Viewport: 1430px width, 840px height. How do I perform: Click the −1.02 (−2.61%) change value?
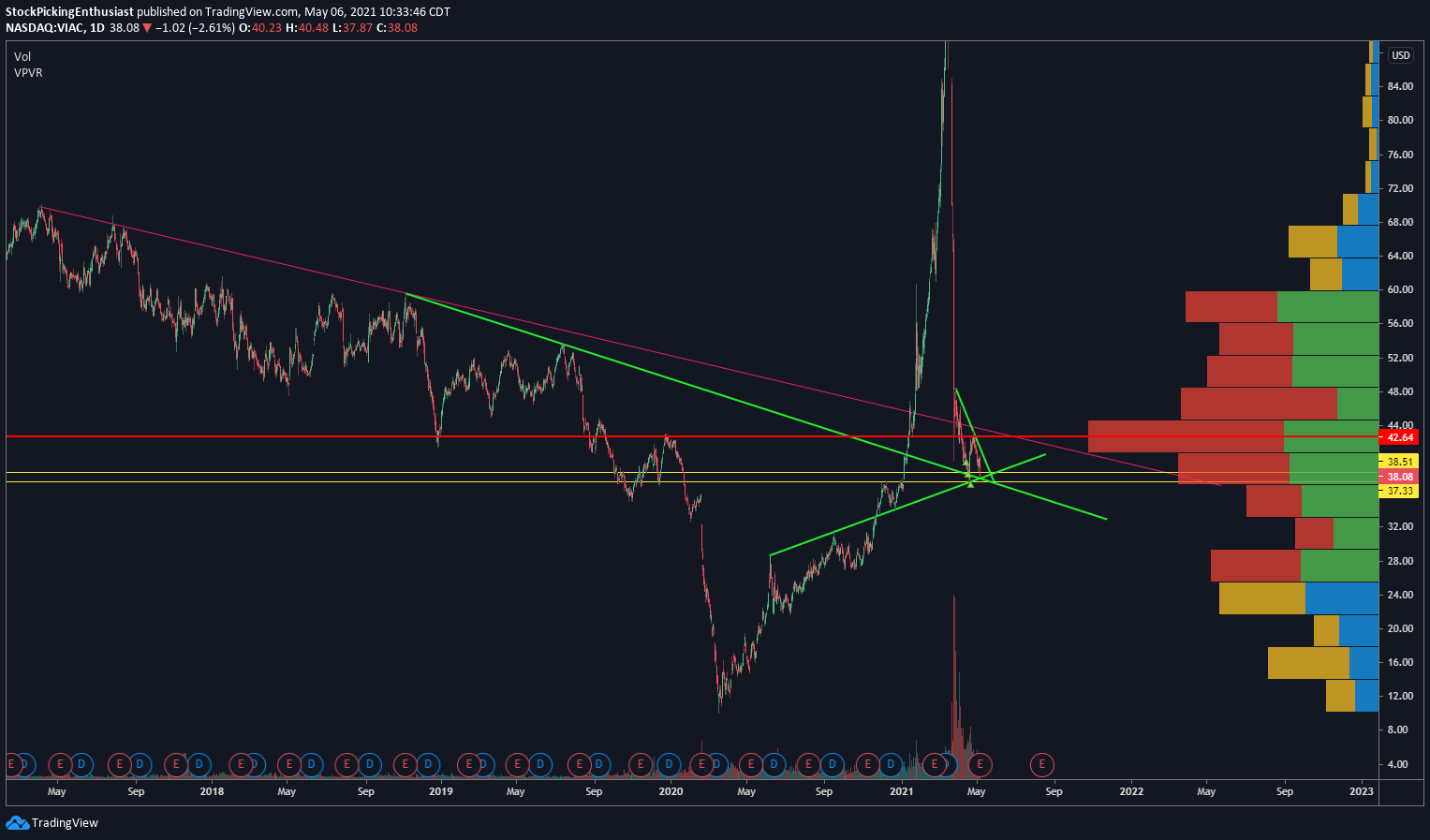pyautogui.click(x=195, y=28)
